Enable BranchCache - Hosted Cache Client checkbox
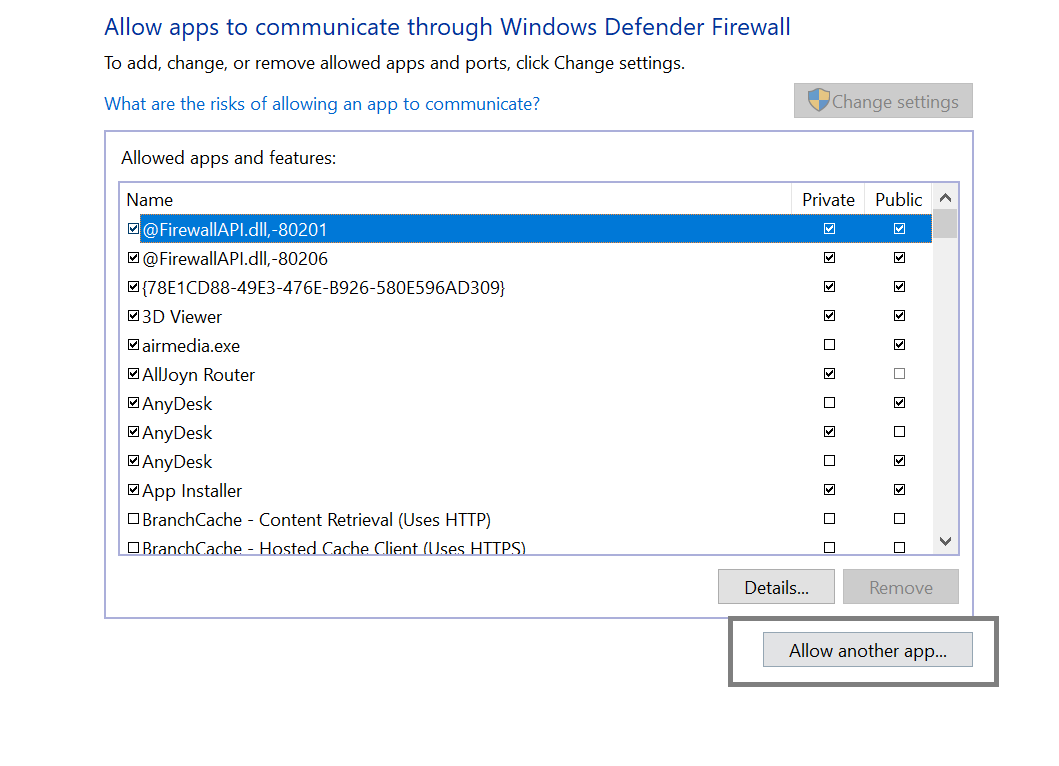 tap(133, 547)
